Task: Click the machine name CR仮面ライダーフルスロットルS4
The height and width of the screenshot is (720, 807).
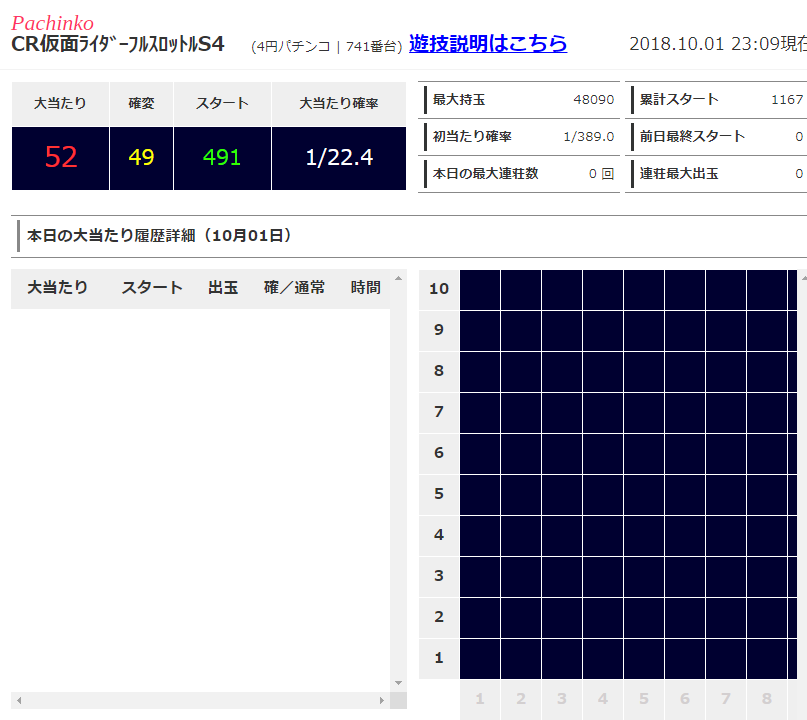Action: point(118,44)
